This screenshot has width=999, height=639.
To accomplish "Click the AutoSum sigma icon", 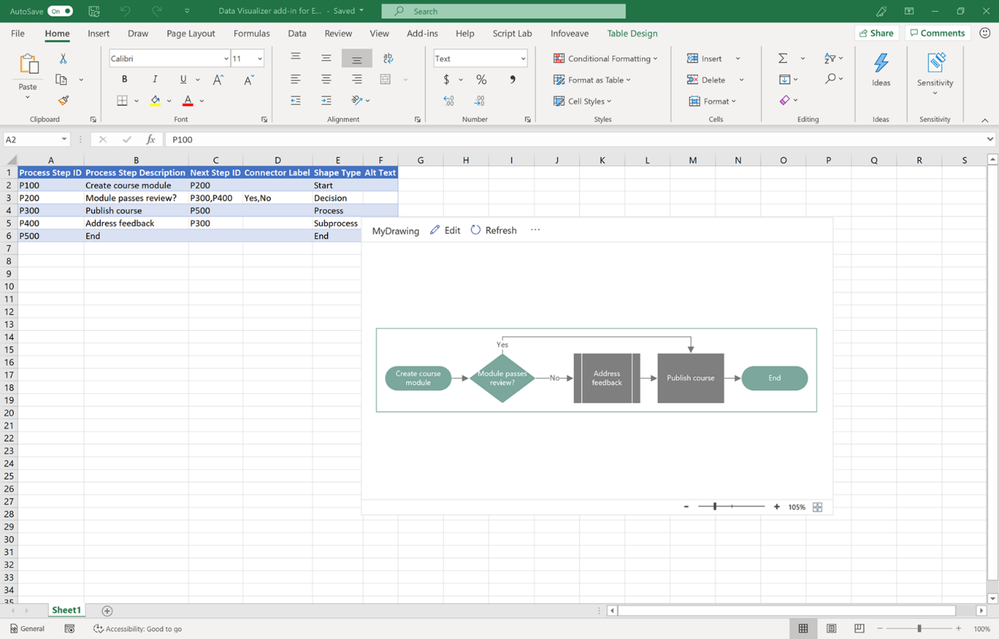I will 783,59.
